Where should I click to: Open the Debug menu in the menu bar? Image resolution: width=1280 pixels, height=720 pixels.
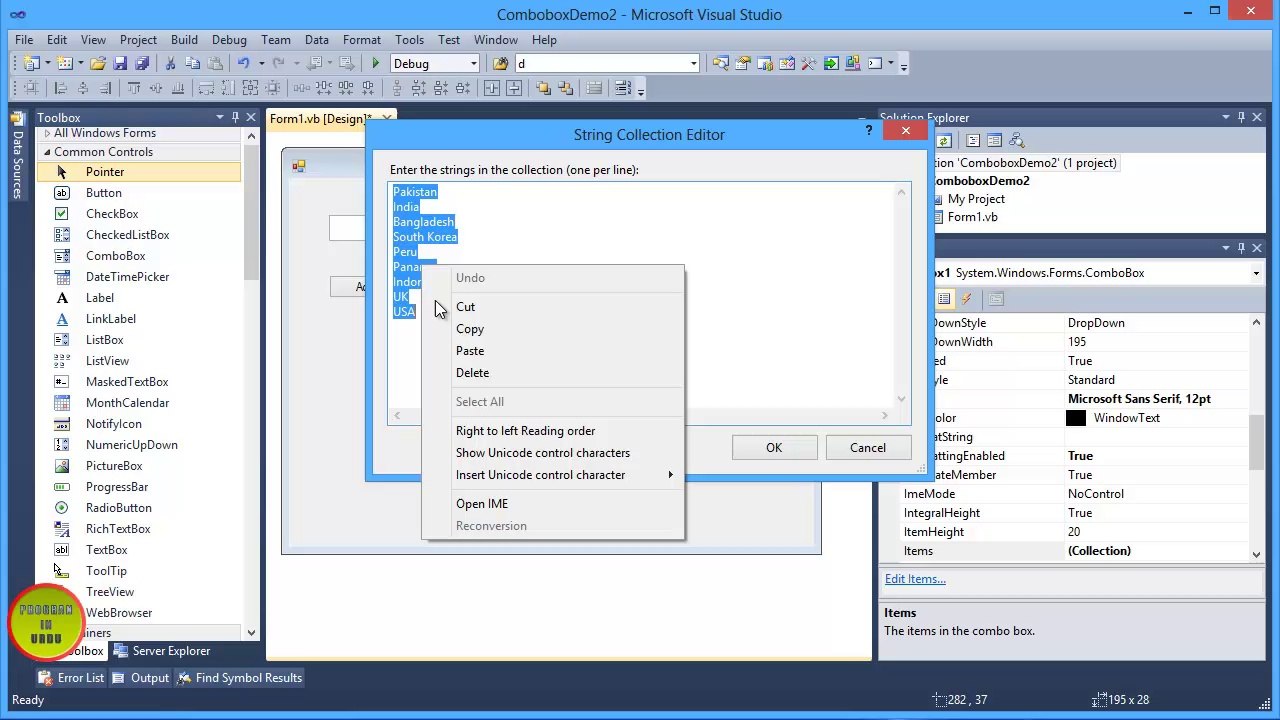click(229, 40)
